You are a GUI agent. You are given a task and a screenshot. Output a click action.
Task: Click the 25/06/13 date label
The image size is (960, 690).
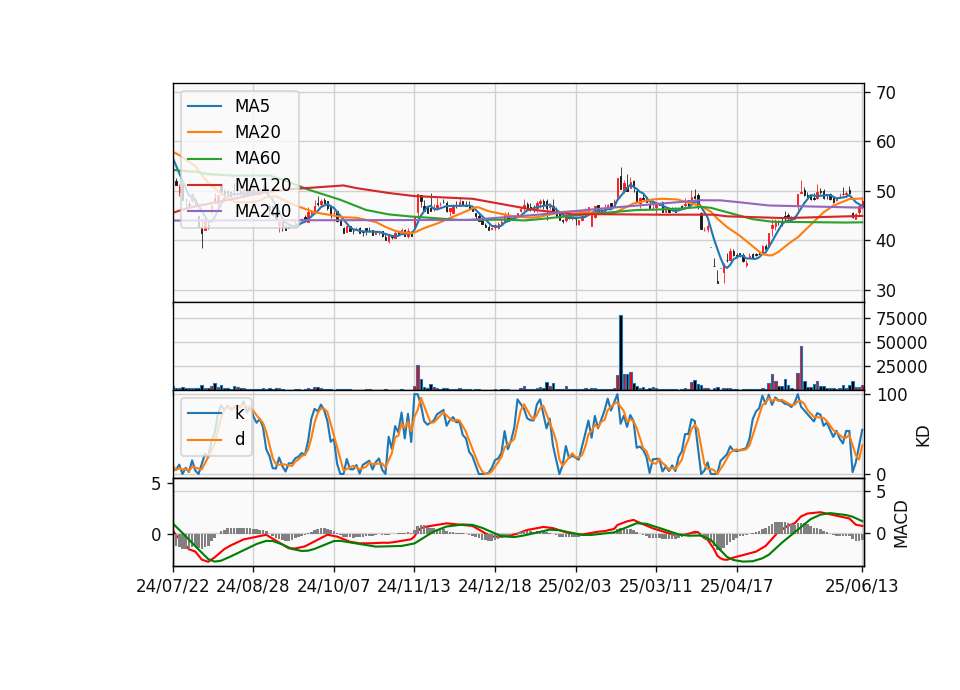pos(861,586)
